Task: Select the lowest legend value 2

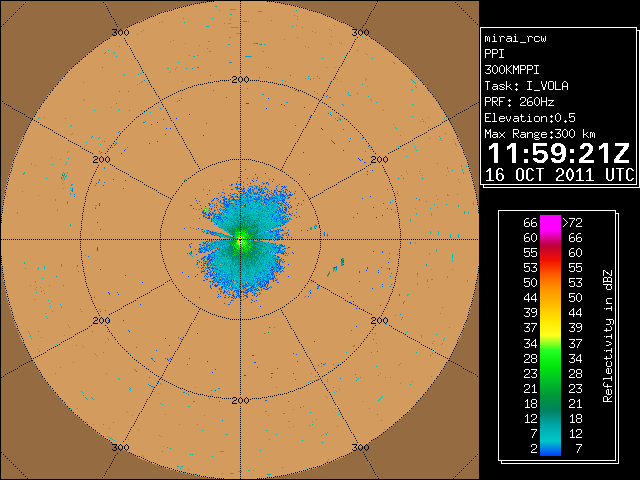Action: [x=533, y=449]
